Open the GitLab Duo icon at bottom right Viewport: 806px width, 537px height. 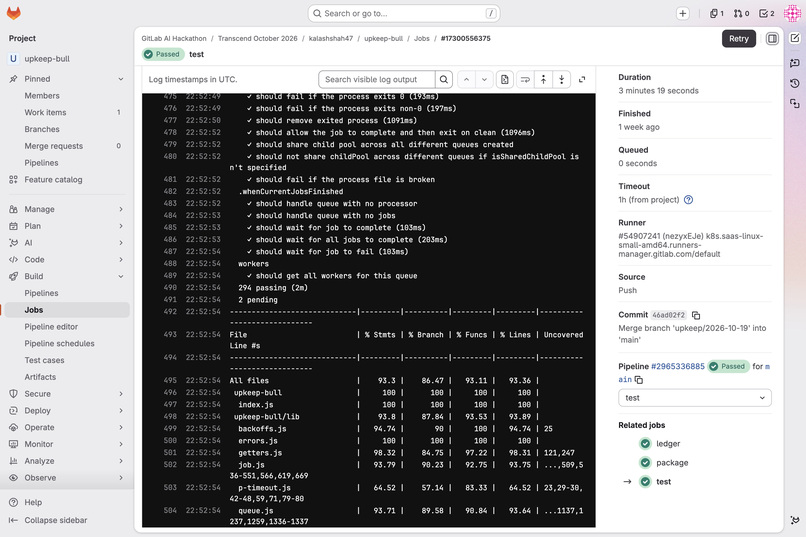point(795,520)
